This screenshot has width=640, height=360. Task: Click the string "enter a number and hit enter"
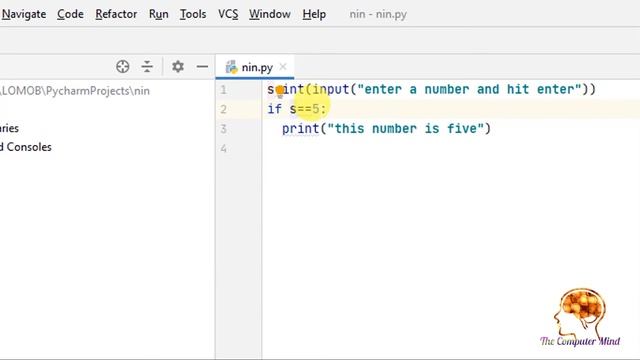coord(469,89)
